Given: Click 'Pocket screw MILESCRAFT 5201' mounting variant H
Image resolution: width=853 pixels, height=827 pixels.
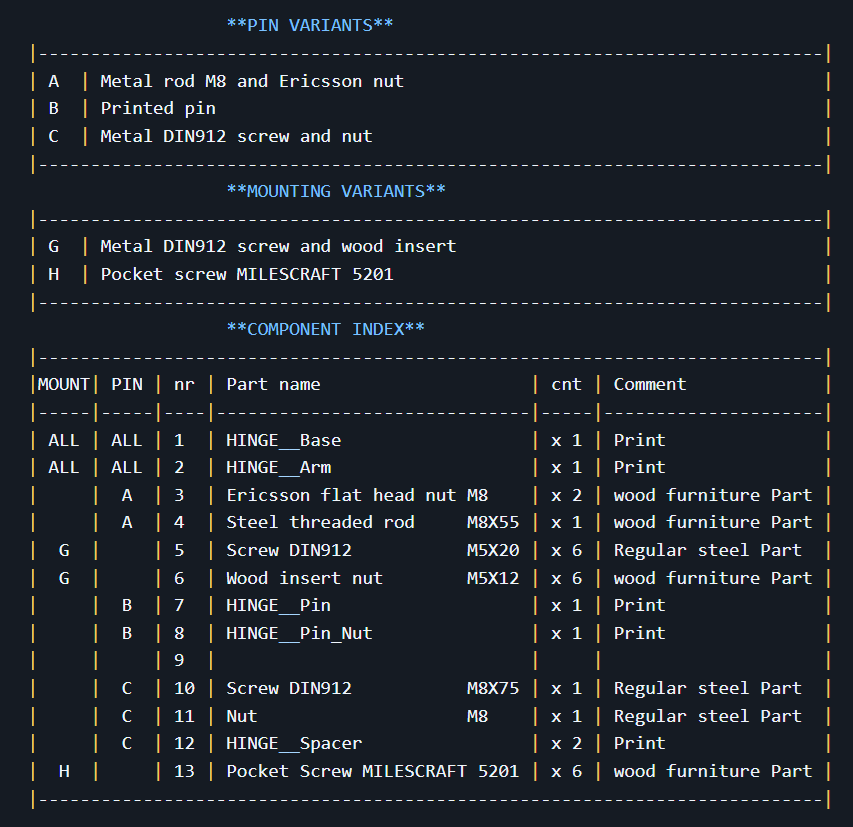Looking at the screenshot, I should pos(247,273).
